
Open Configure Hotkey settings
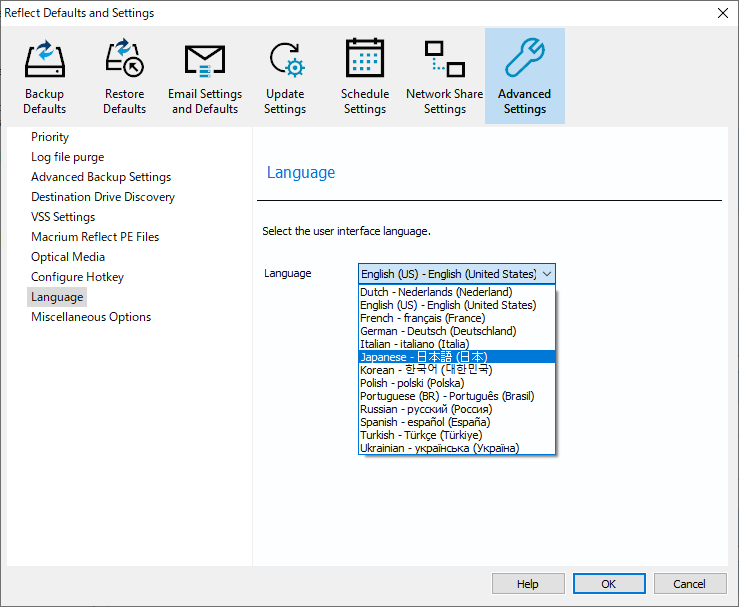click(x=77, y=277)
